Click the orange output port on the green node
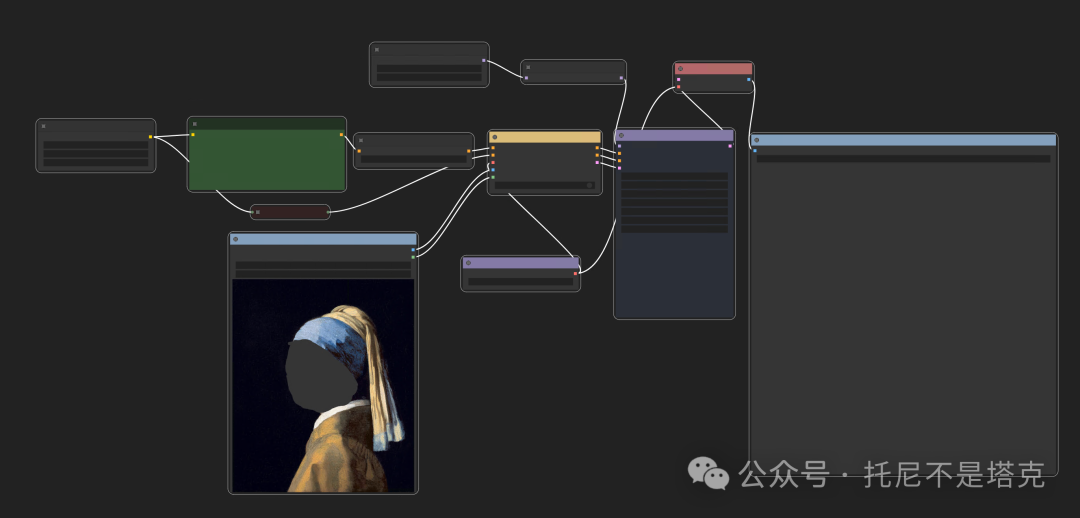This screenshot has height=518, width=1080. (x=342, y=134)
